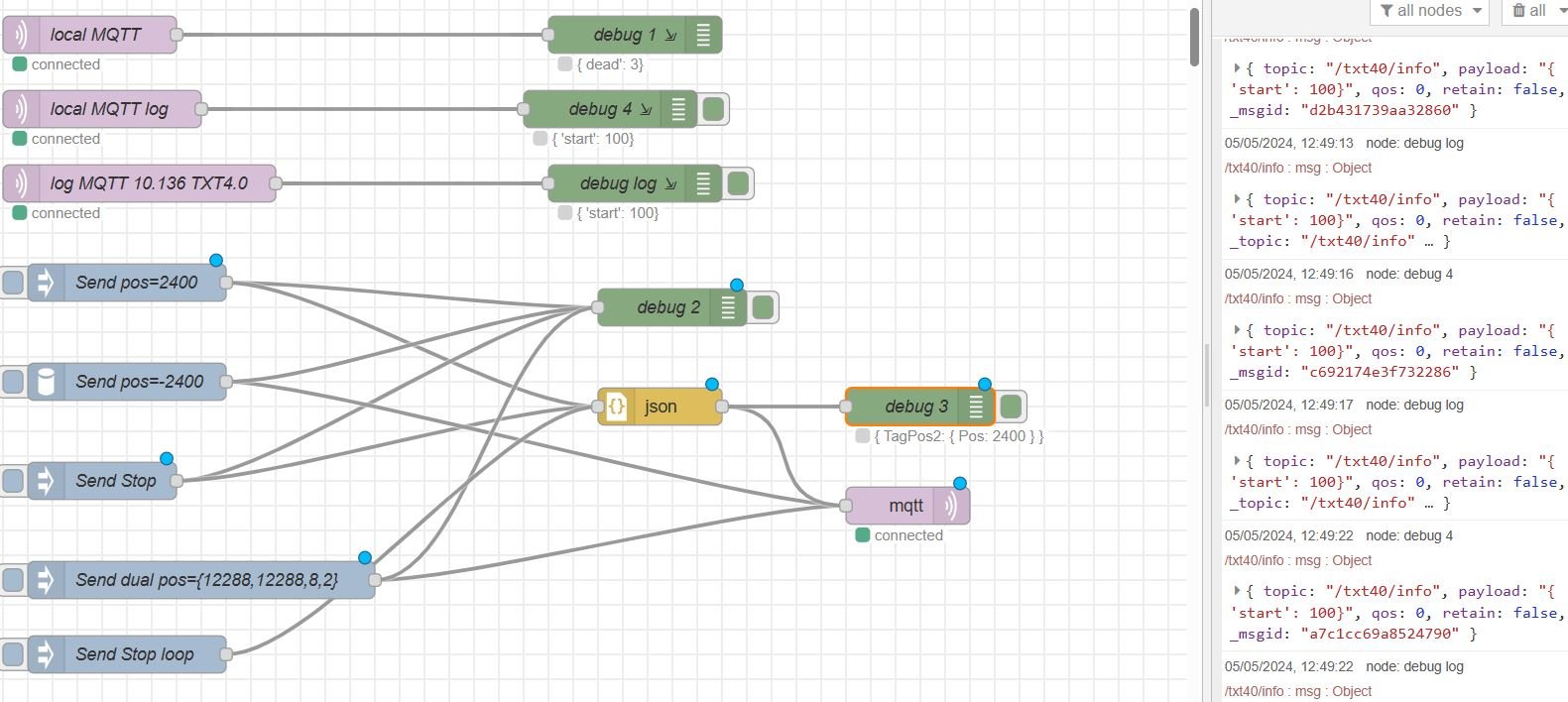
Task: Trigger the Send Stop loop inject button
Action: (x=13, y=654)
